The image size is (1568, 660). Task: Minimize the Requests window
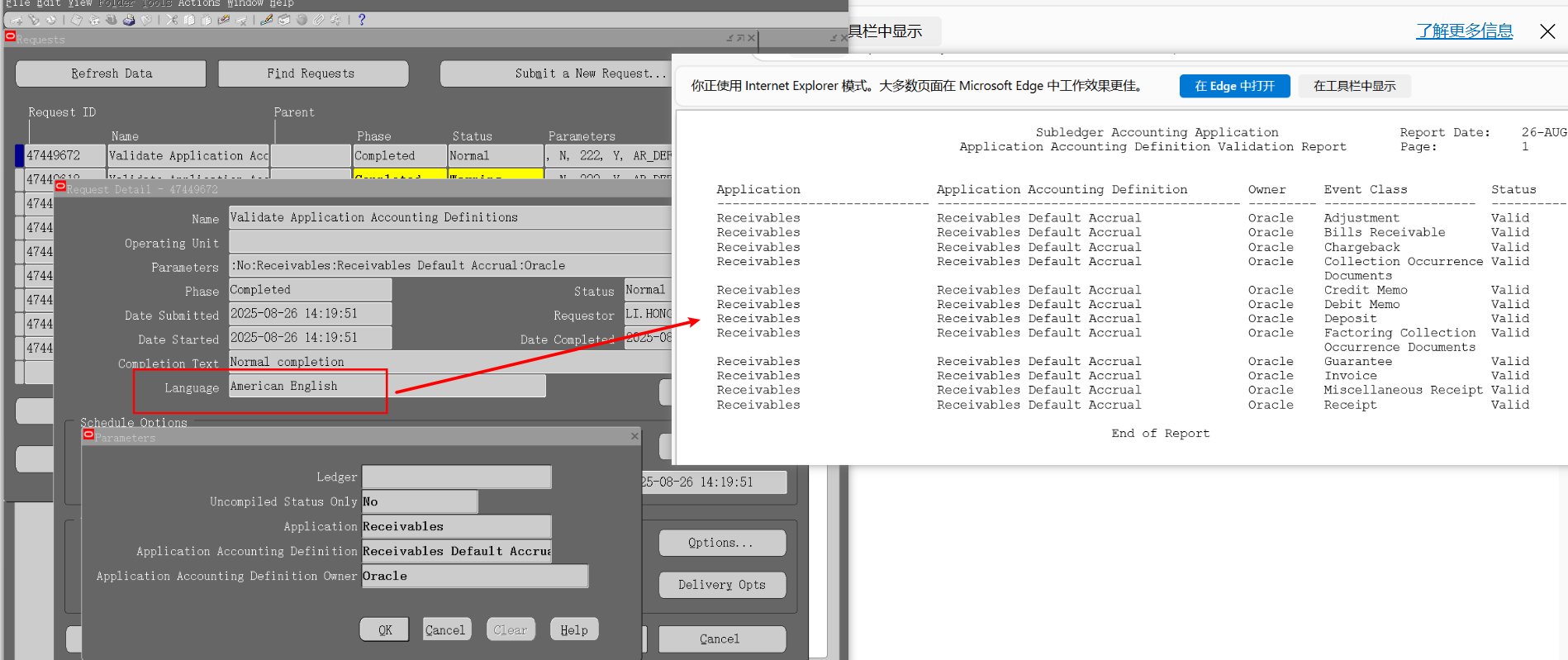coord(730,38)
